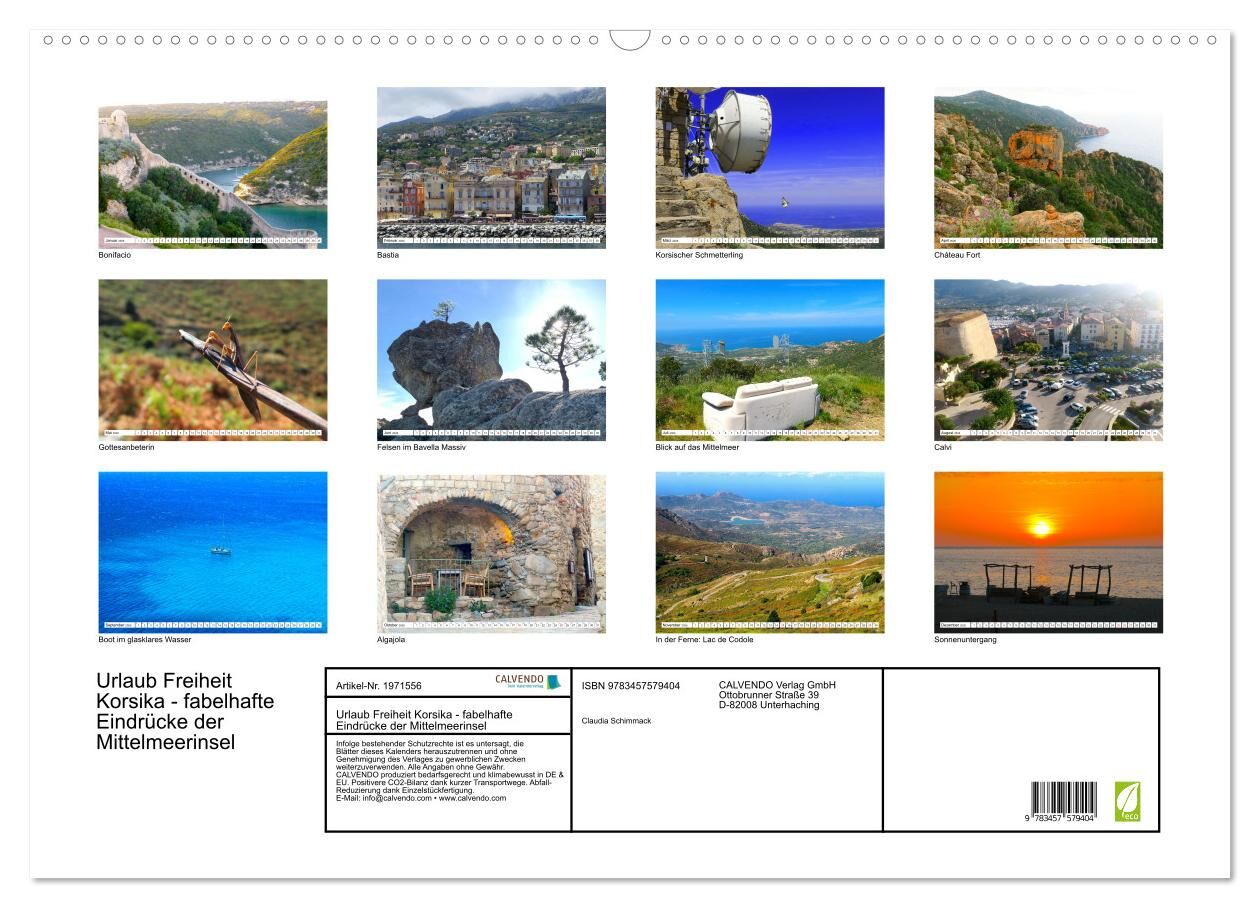The width and height of the screenshot is (1260, 908).
Task: Click the ISBN barcode
Action: click(x=1063, y=802)
